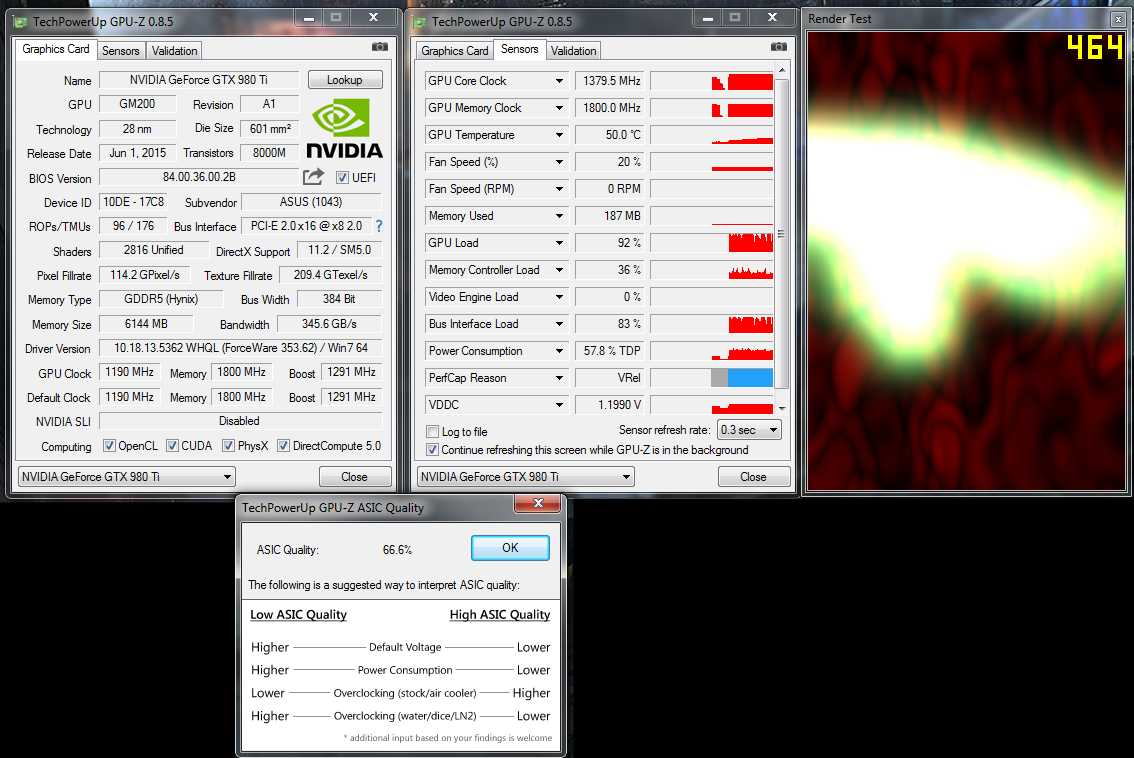
Task: Switch to Validation tab in left window
Action: point(174,51)
